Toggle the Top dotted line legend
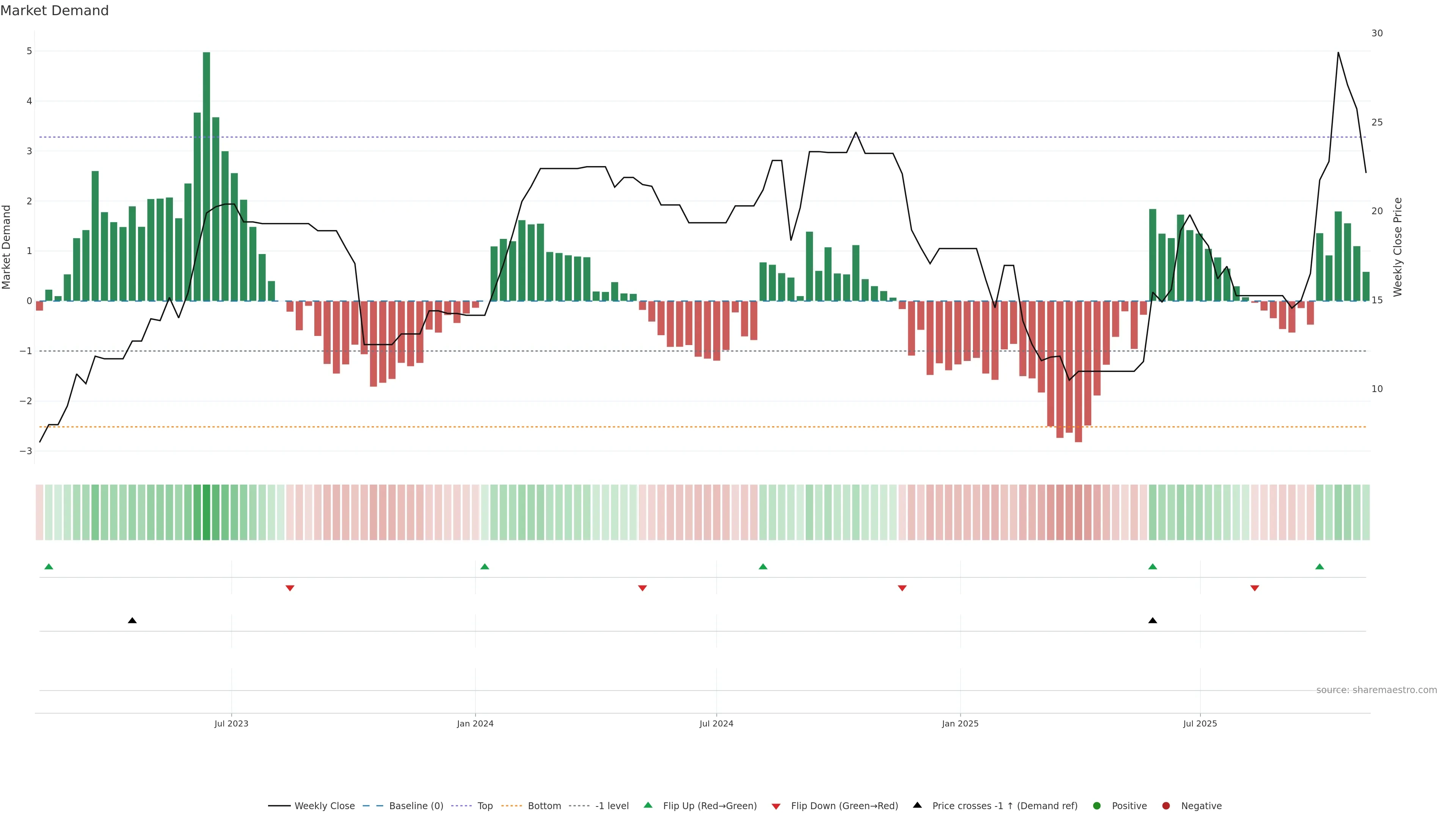 (x=485, y=806)
